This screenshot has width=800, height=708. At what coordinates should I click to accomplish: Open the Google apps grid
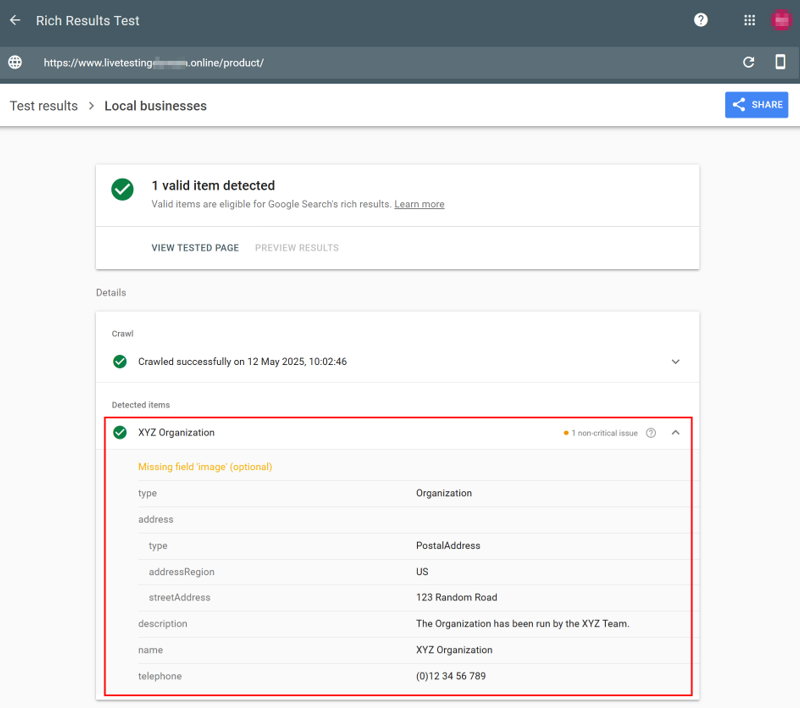click(748, 20)
